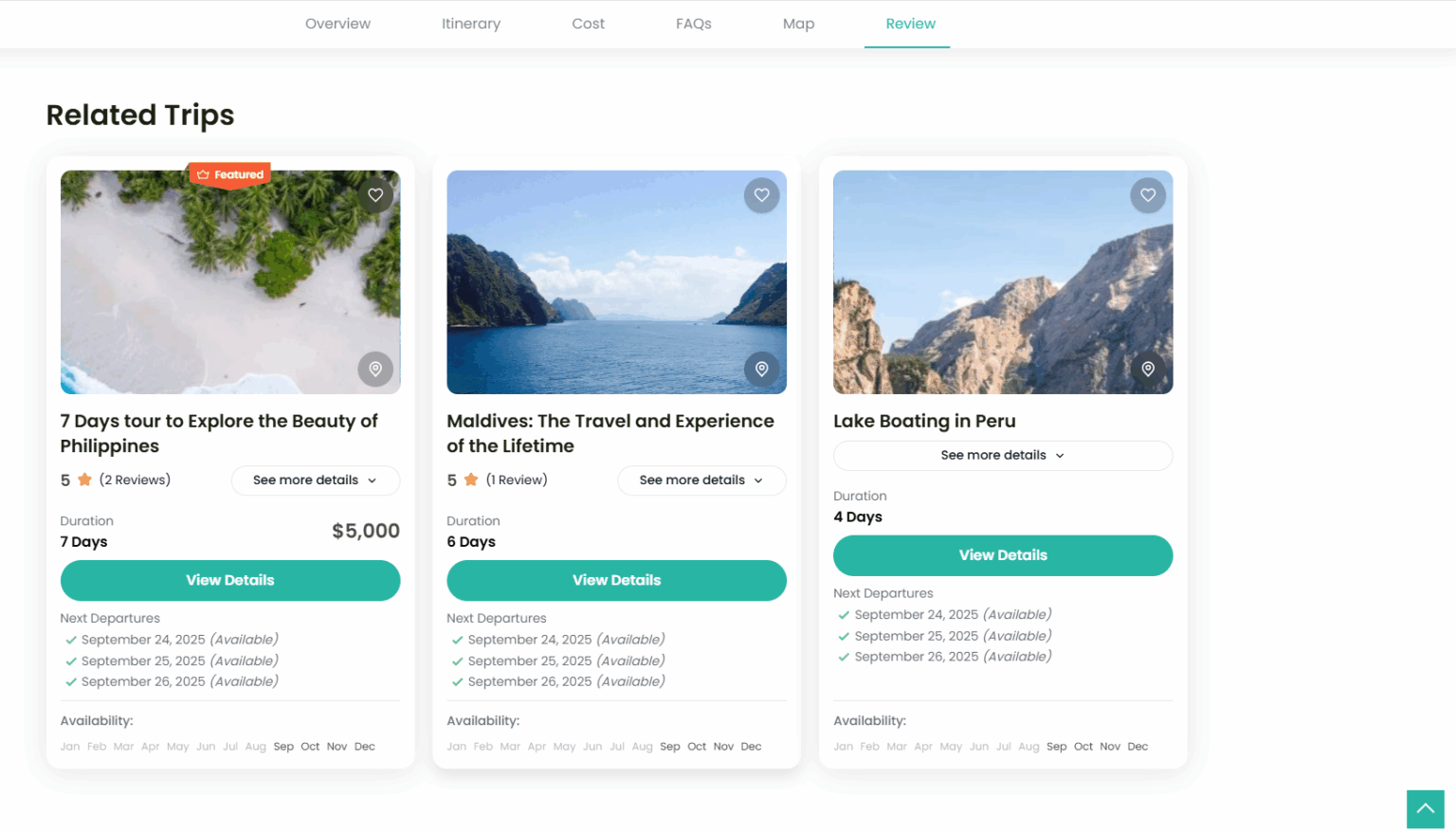Click the checkmark beside September 24 Maldives departure
Image resolution: width=1456 pixels, height=833 pixels.
point(456,640)
